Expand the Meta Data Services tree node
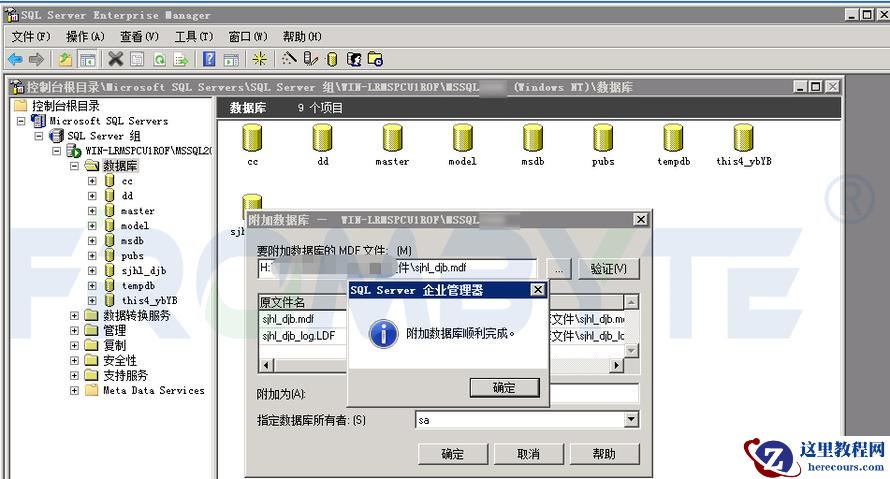Screen dimensions: 890x479 coord(74,390)
